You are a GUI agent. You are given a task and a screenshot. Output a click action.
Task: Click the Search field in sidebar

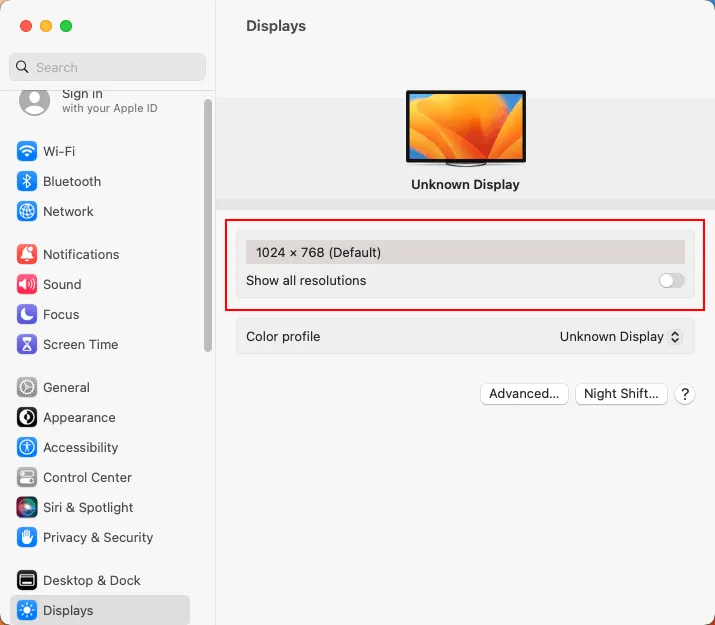pyautogui.click(x=107, y=67)
